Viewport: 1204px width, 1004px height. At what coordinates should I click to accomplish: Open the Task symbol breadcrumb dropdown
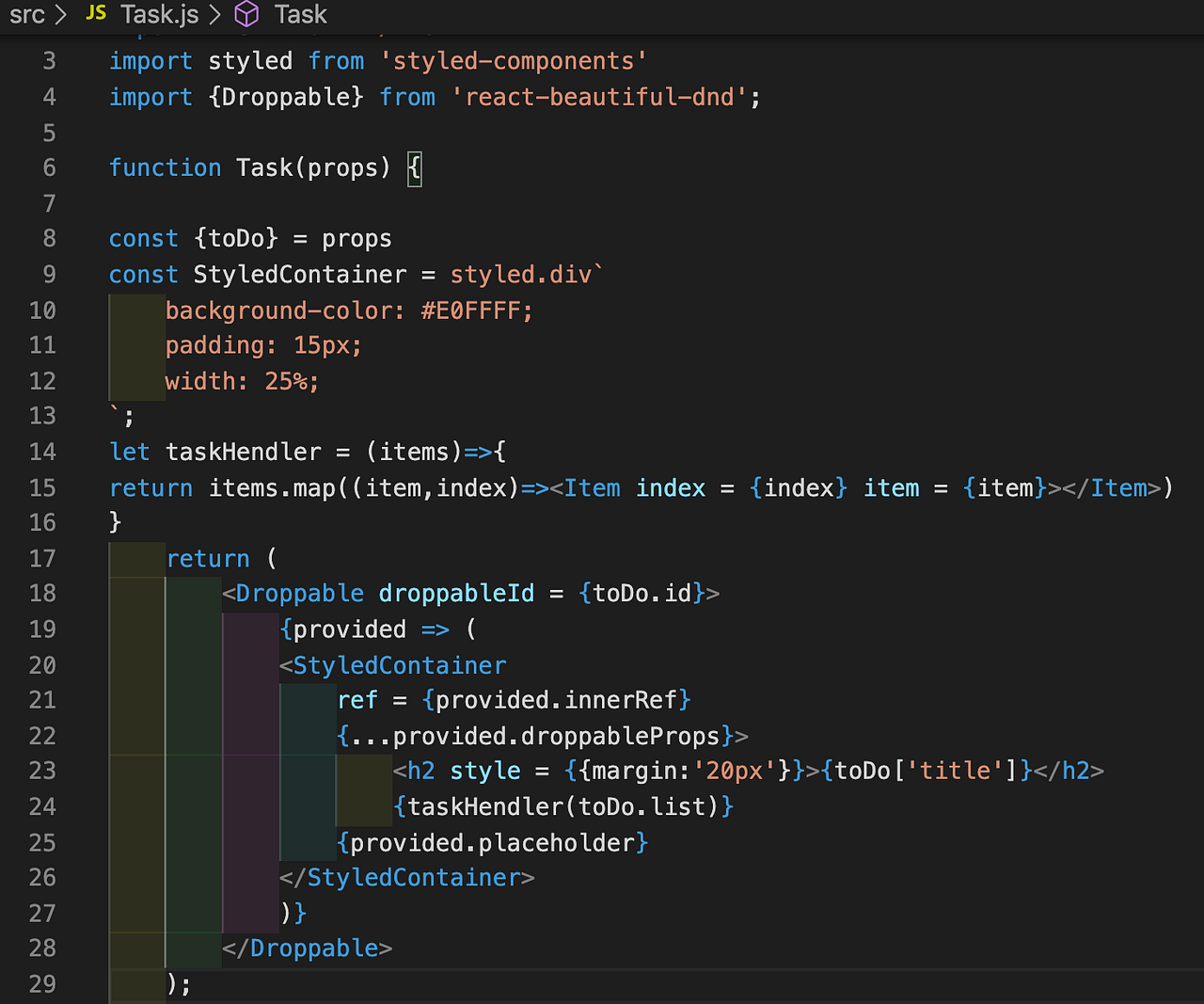[300, 14]
